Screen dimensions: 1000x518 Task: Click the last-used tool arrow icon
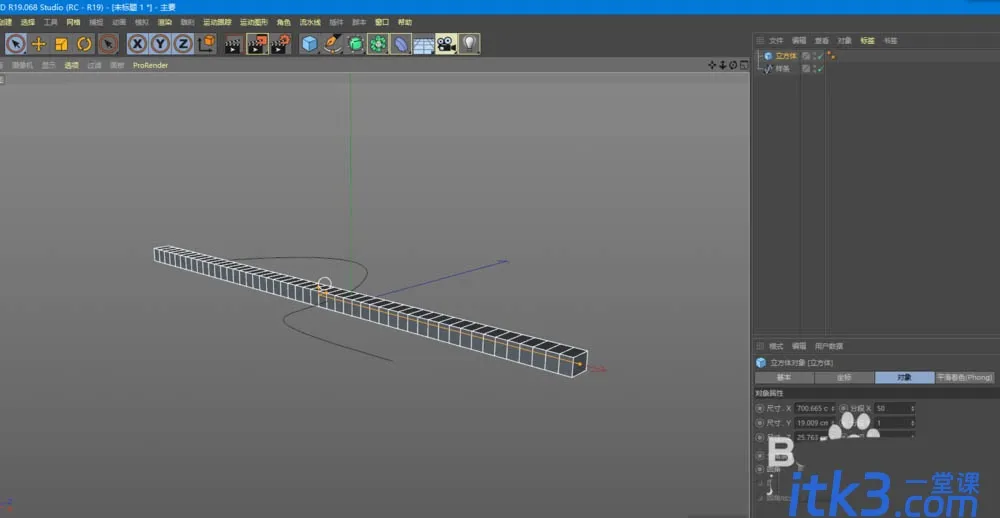(108, 44)
